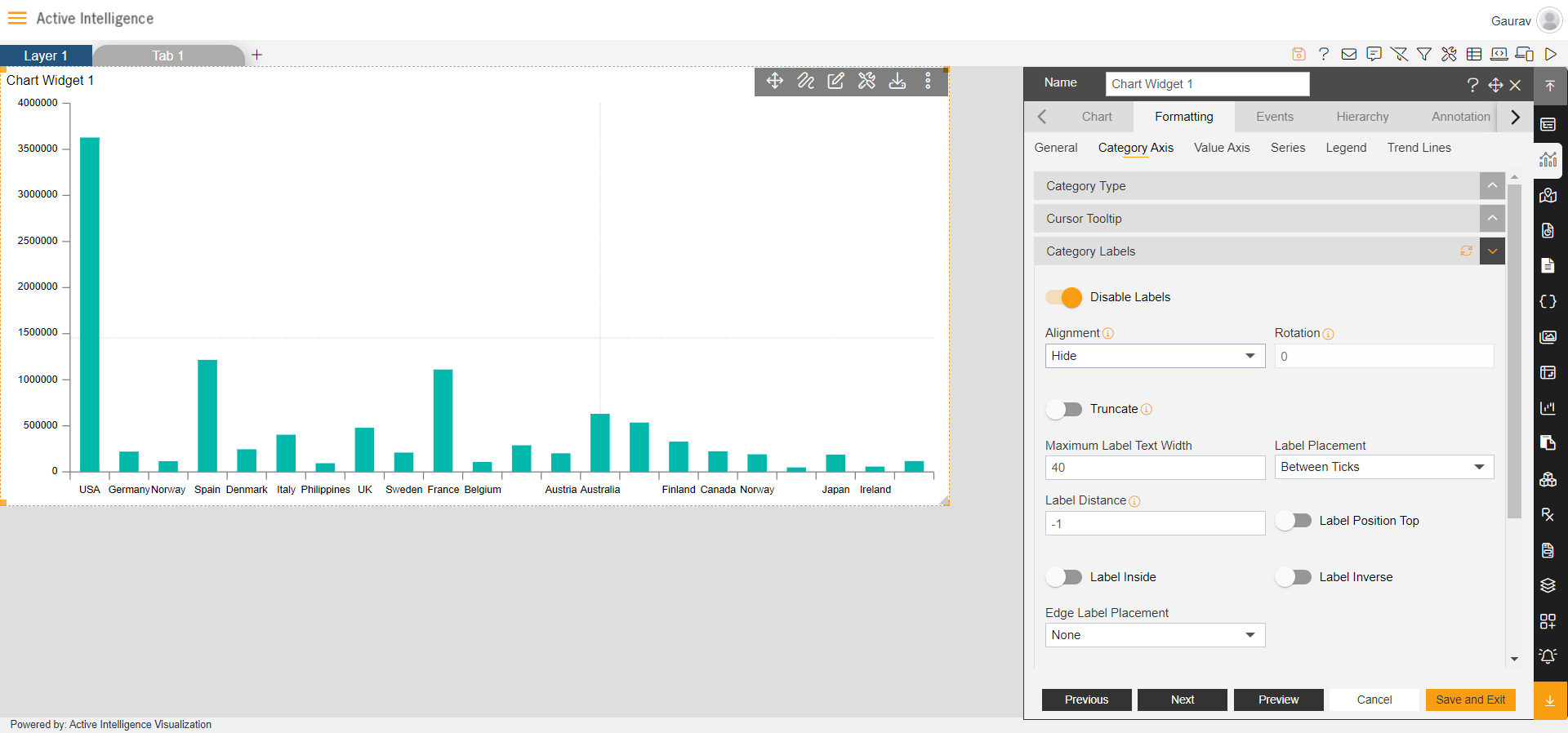Select the map widget sidebar icon
This screenshot has width=1568, height=733.
pos(1548,195)
